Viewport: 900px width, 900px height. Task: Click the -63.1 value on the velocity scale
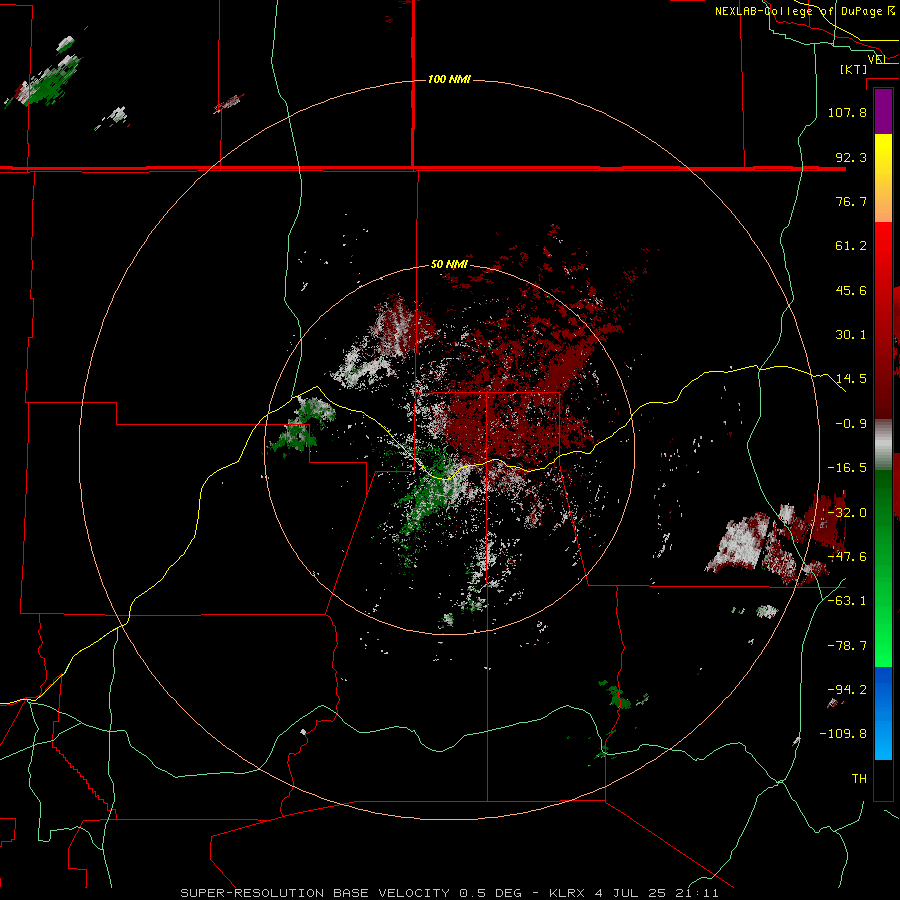coord(847,601)
